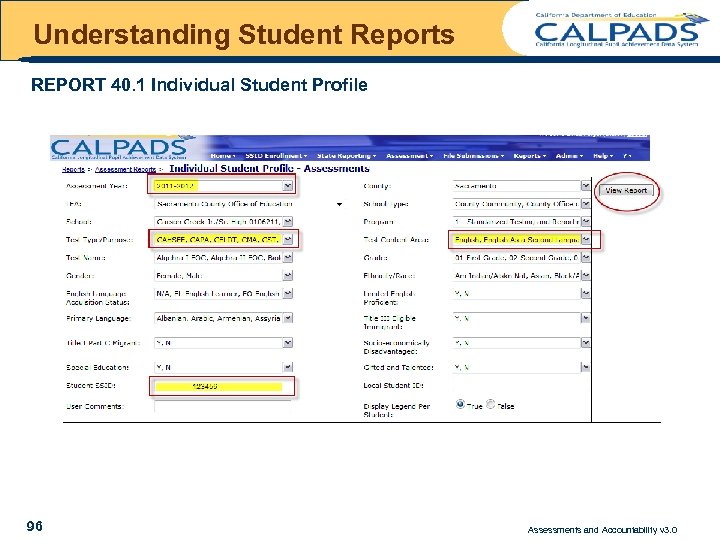
Task: Expand the Gender dropdown
Action: [x=288, y=276]
